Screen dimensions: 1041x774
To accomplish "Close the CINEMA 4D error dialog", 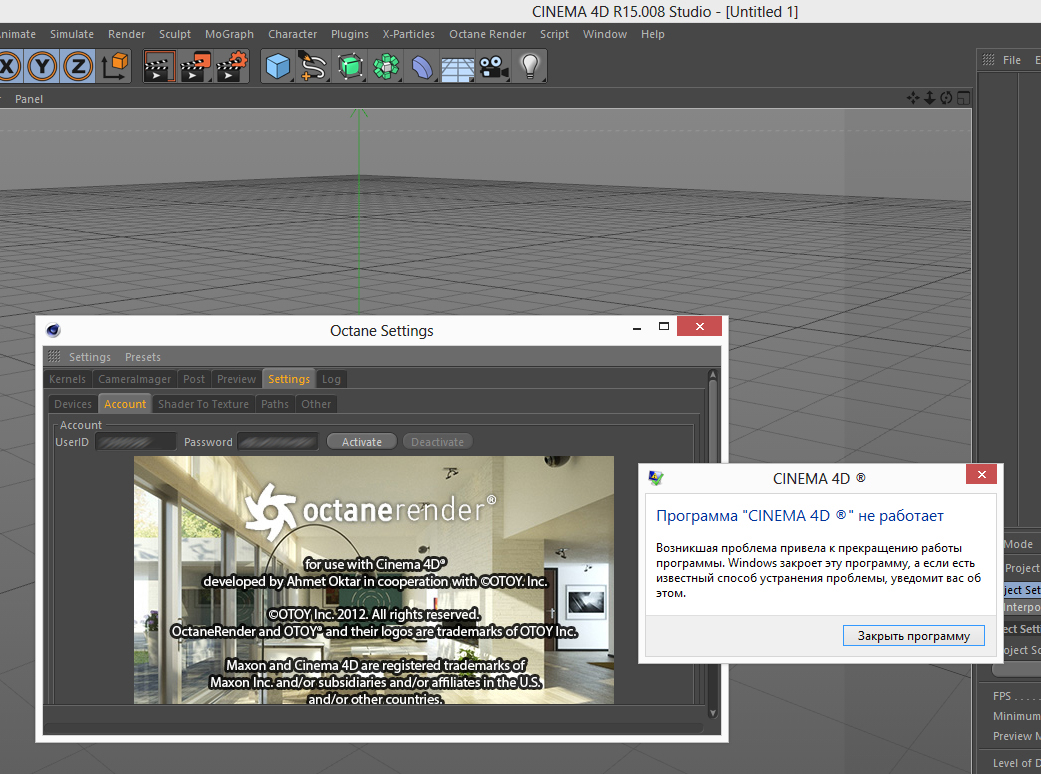I will click(981, 474).
